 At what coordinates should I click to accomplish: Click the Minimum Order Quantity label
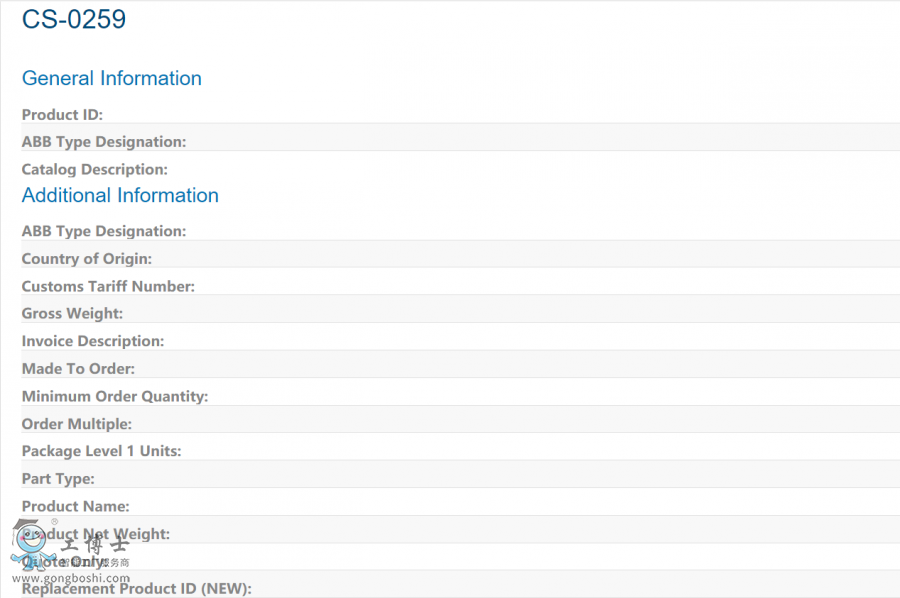pyautogui.click(x=115, y=396)
